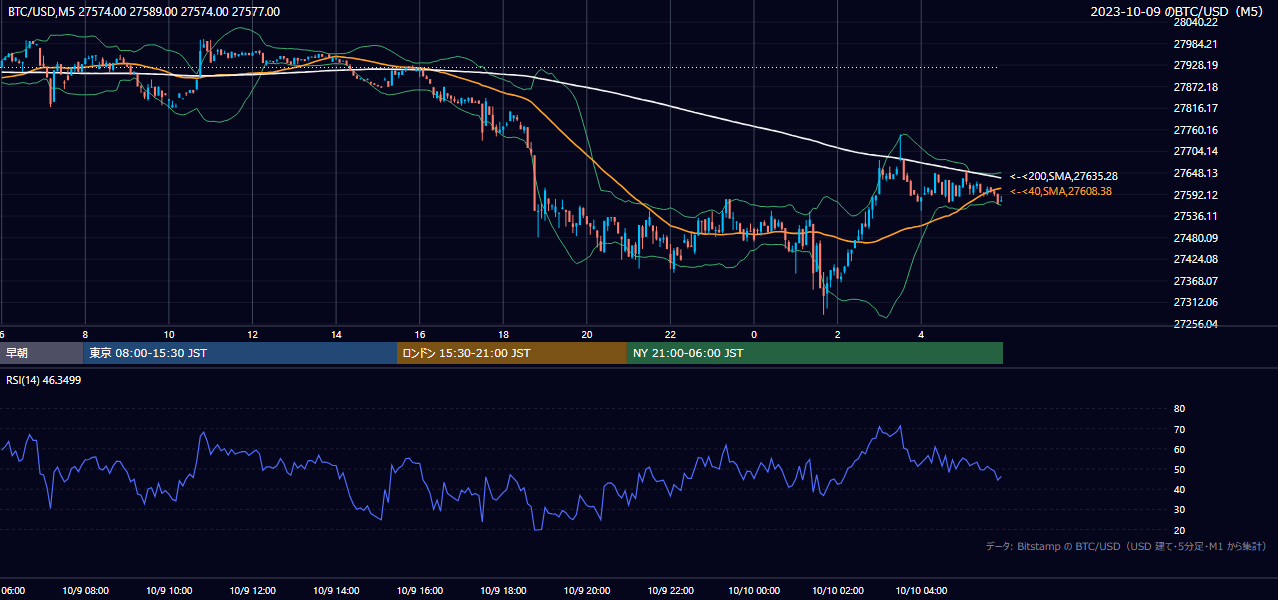The height and width of the screenshot is (600, 1278).
Task: Click the NY 21:00-06:00 JST session bar
Action: tap(815, 353)
